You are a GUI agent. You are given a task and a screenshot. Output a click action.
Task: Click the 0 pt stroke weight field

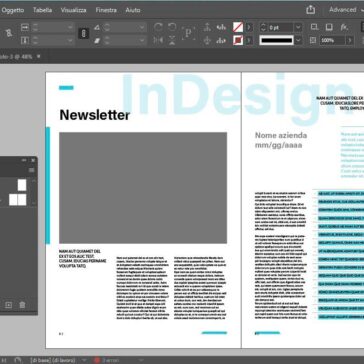click(280, 27)
